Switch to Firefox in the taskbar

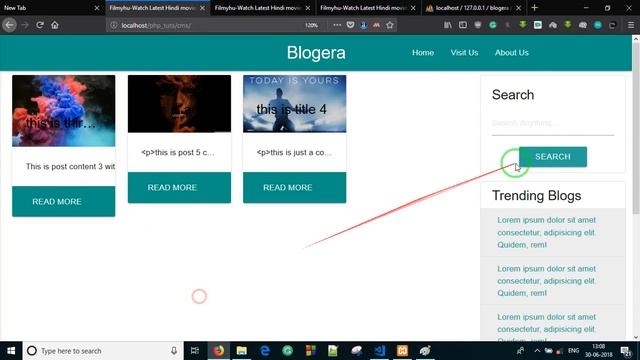pos(219,351)
